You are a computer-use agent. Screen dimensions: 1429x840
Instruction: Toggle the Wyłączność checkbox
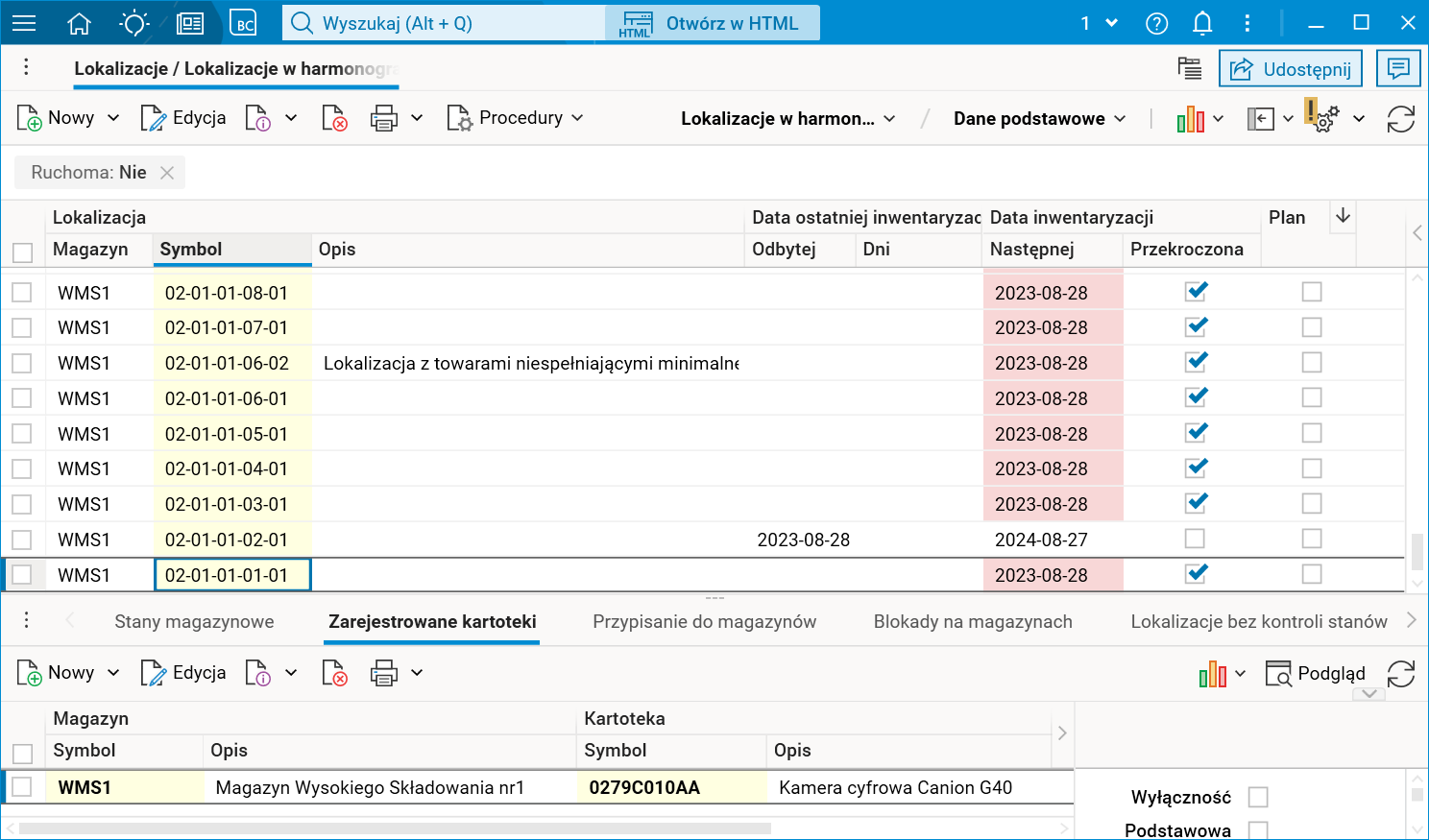[x=1260, y=796]
